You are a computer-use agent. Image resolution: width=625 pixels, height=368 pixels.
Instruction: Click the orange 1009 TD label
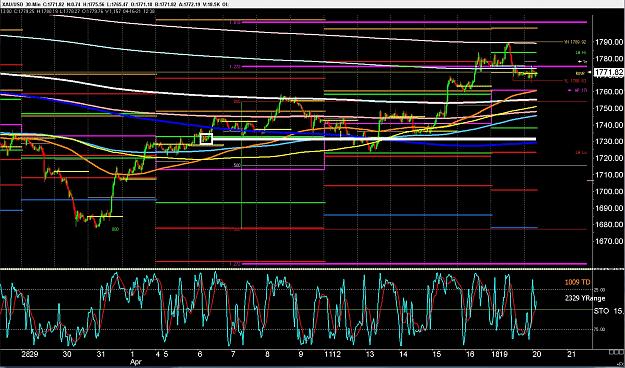[578, 282]
